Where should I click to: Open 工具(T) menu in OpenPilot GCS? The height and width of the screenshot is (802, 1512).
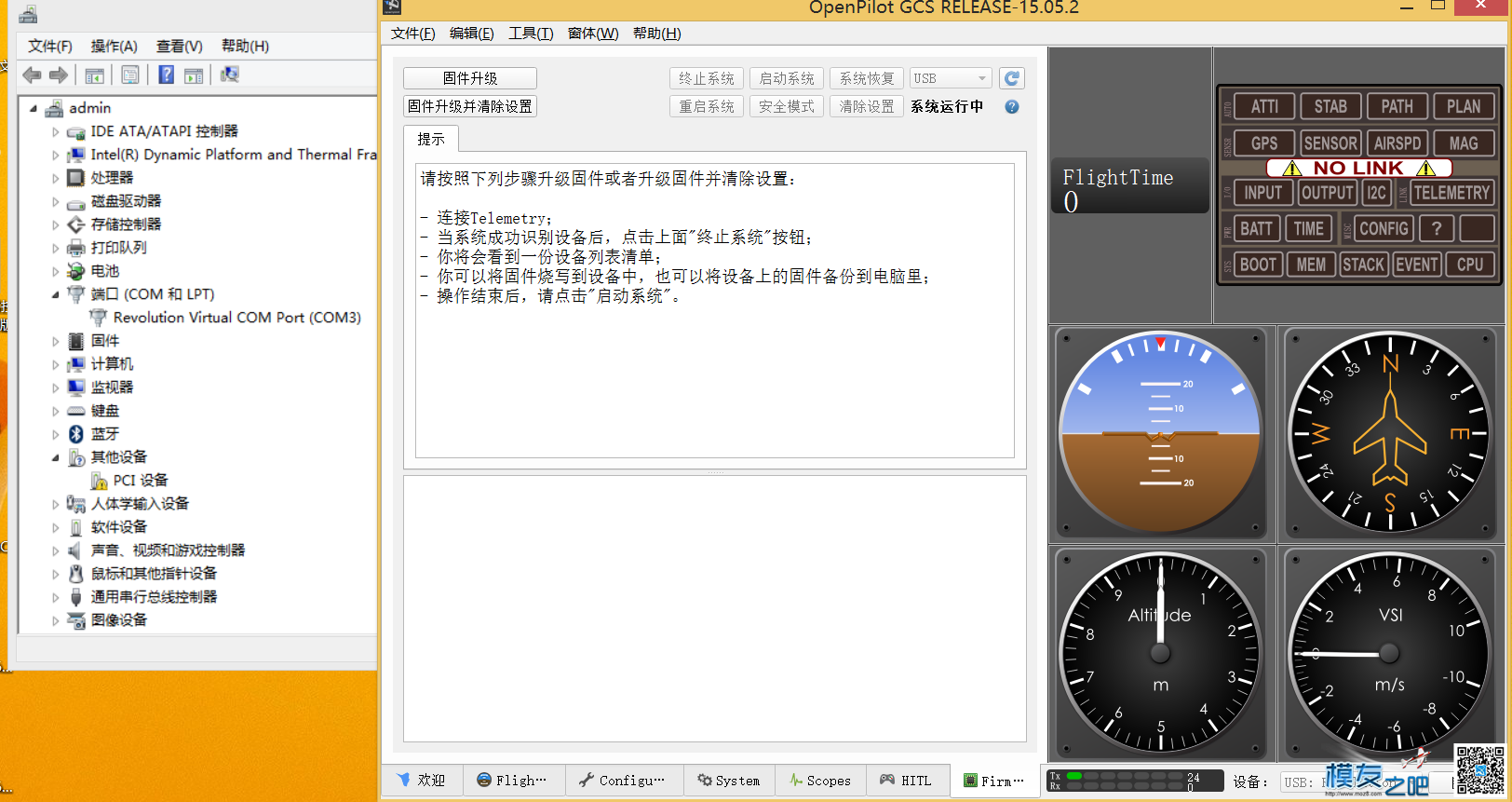point(531,34)
